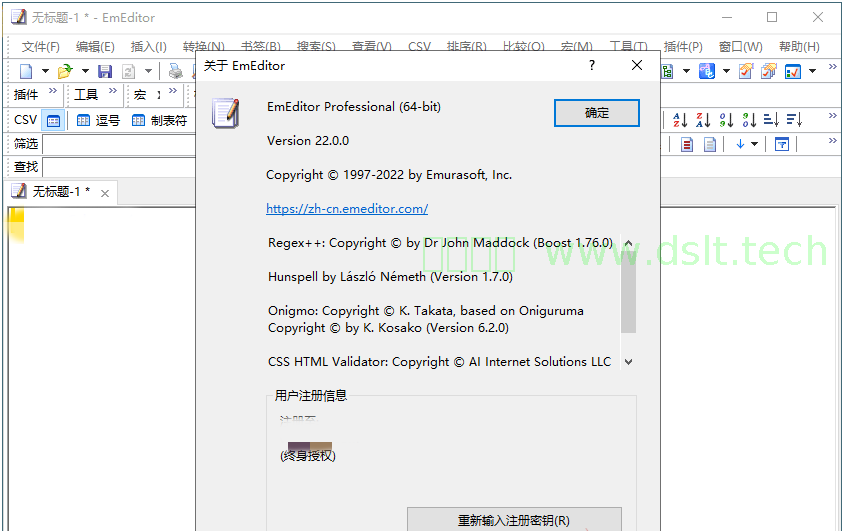Image resolution: width=842 pixels, height=531 pixels.
Task: Open dropdown arrow next to Open folder
Action: pos(85,71)
